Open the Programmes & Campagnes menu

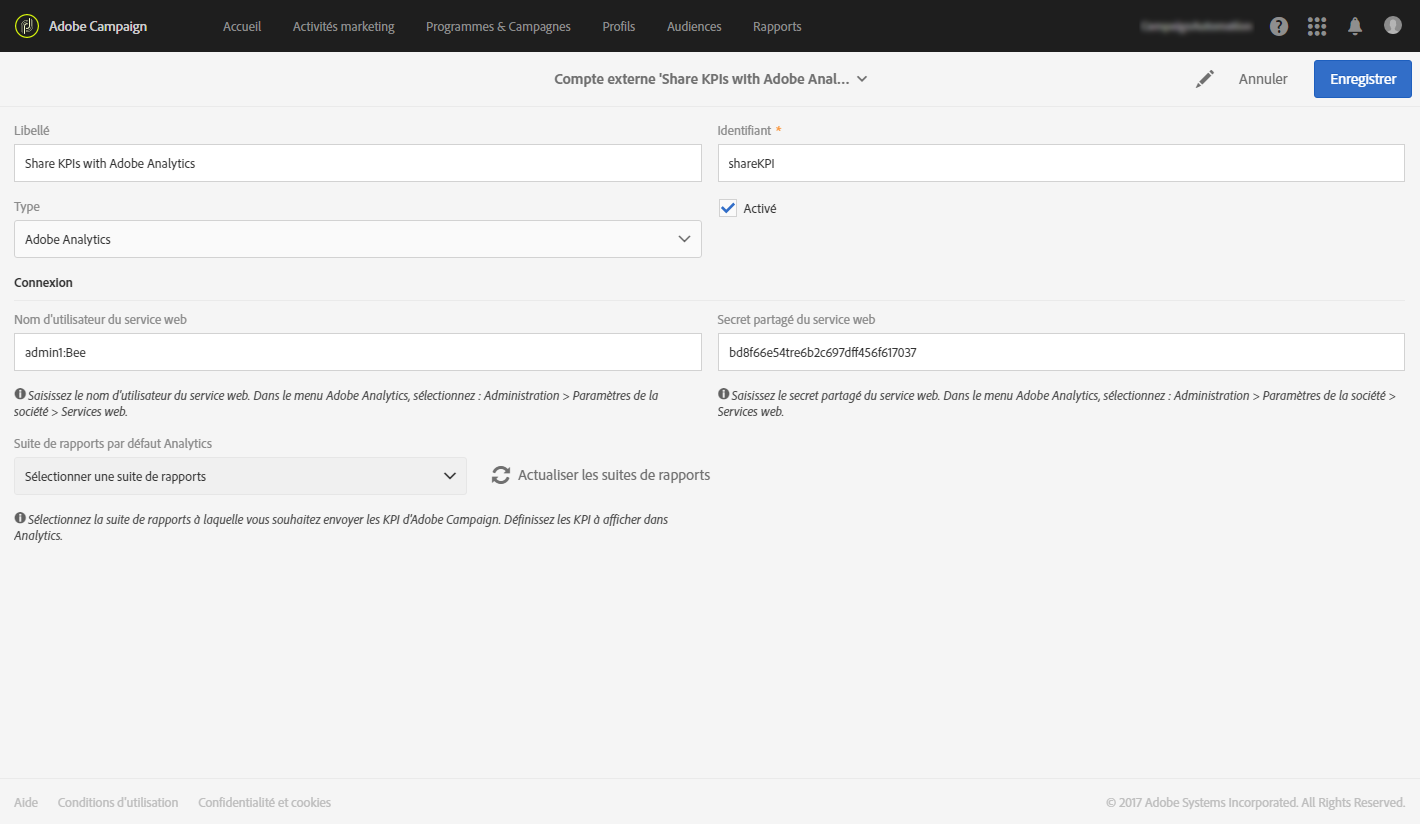[498, 27]
